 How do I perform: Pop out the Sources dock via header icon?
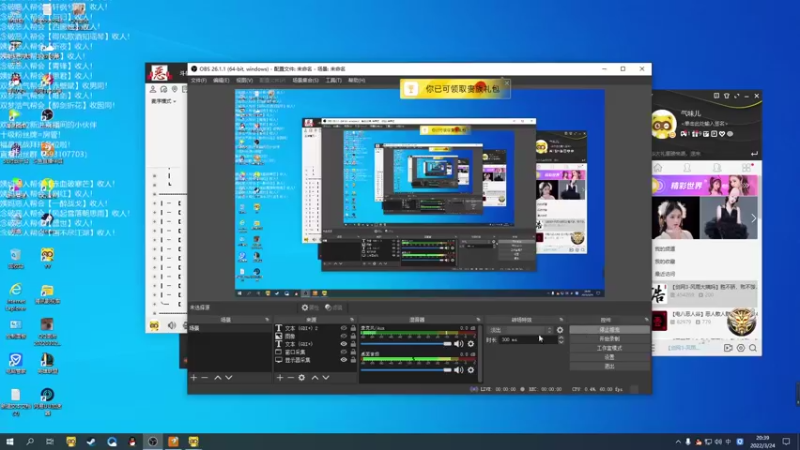[x=352, y=320]
